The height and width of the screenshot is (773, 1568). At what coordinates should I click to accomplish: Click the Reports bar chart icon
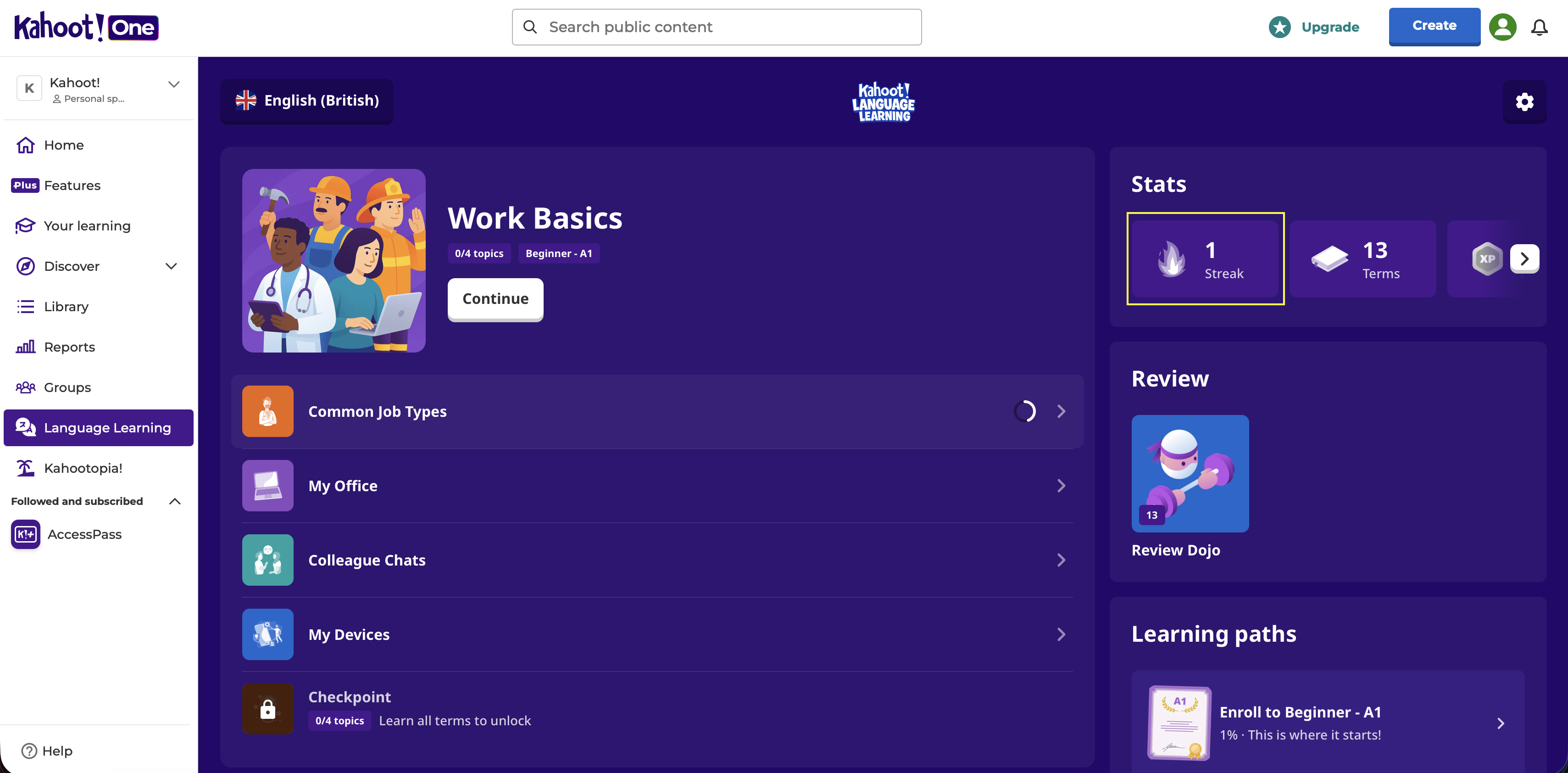click(26, 347)
